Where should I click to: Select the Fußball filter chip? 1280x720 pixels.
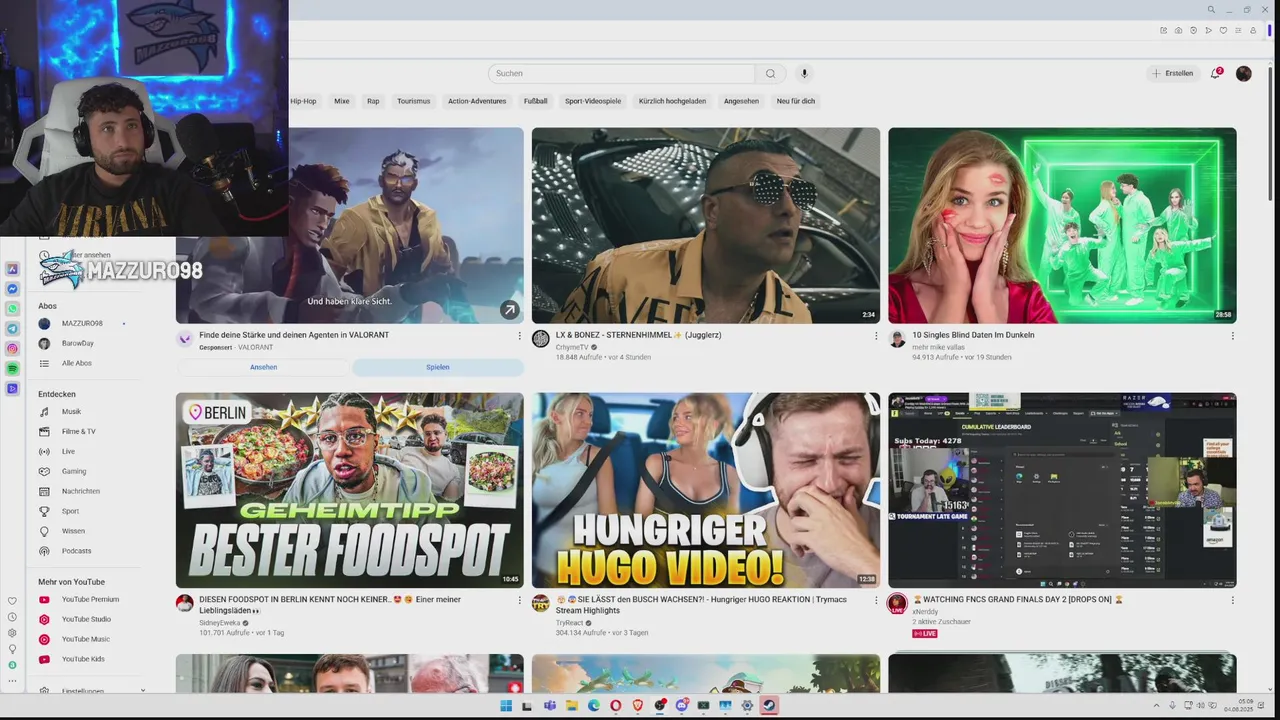(x=536, y=101)
